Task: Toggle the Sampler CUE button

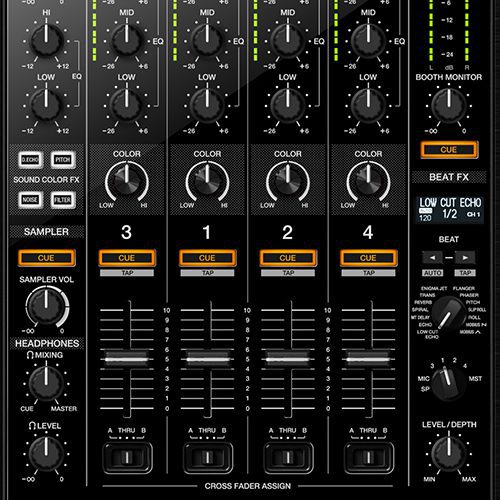Action: [46, 258]
